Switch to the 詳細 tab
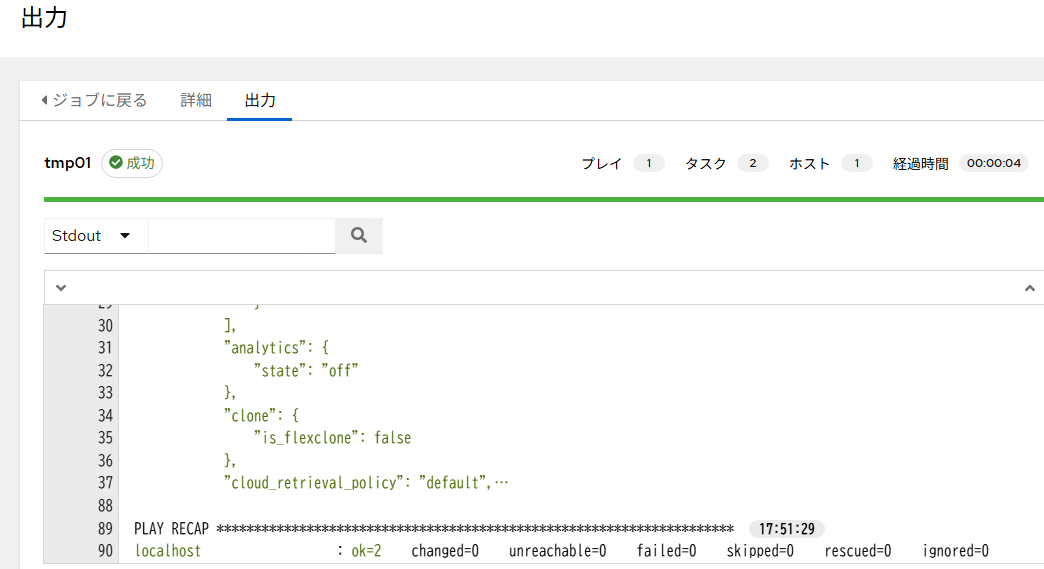1044x569 pixels. [x=196, y=100]
